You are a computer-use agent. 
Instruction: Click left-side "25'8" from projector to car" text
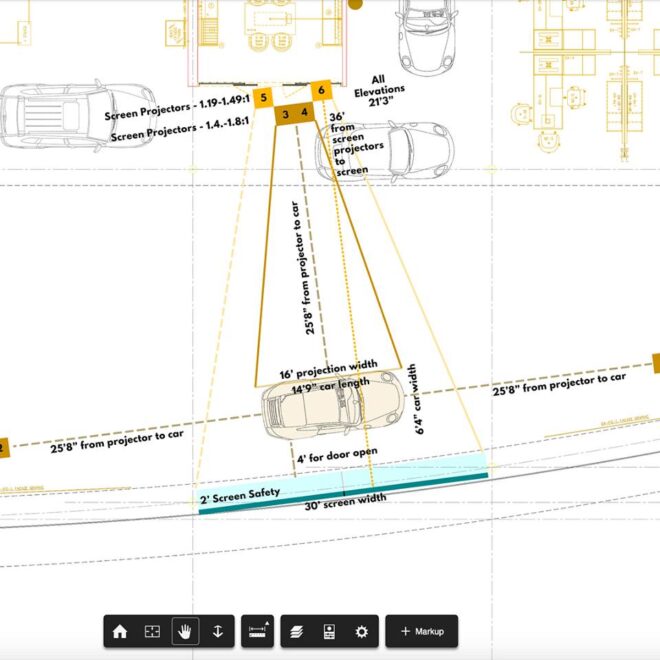(x=117, y=442)
